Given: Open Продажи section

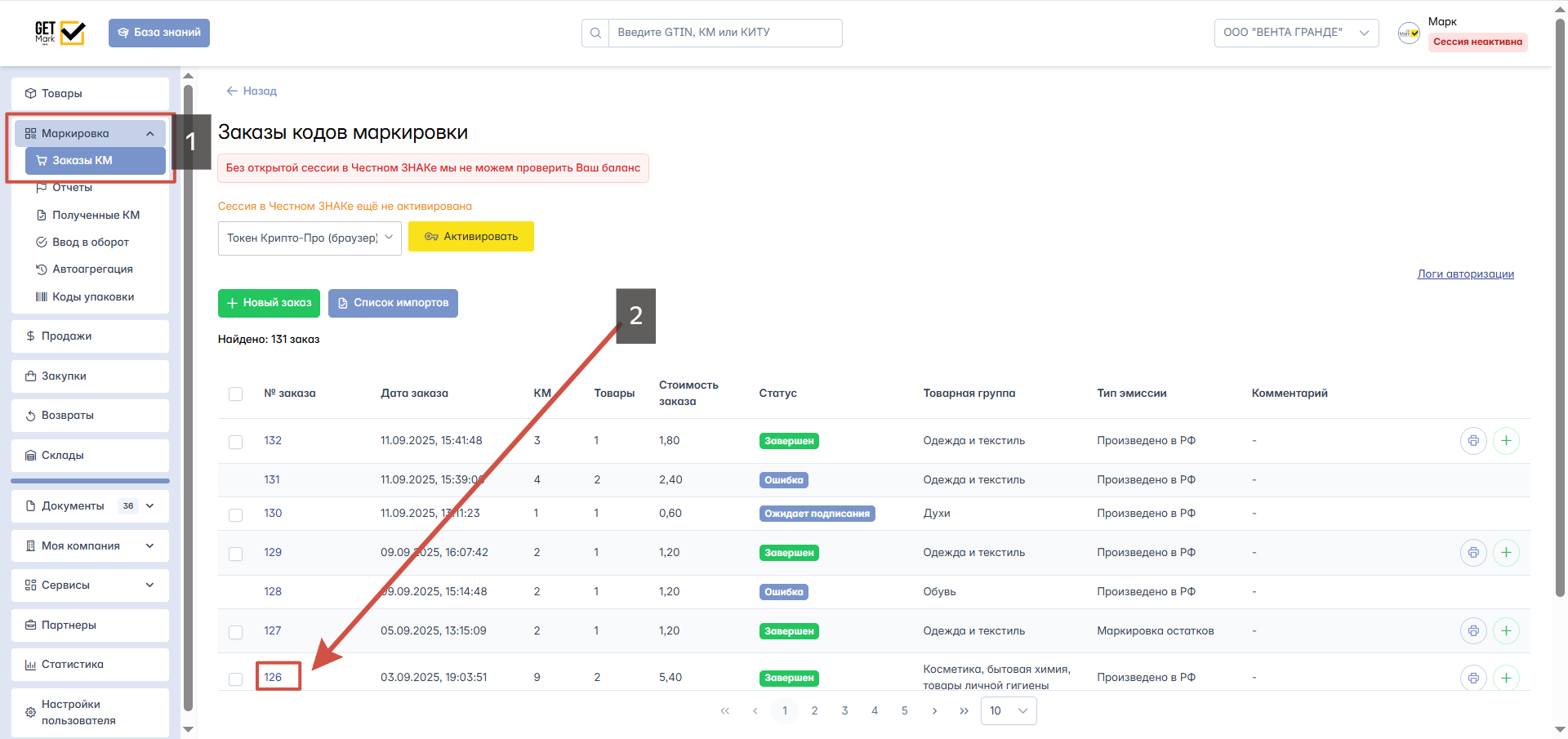Looking at the screenshot, I should pos(90,336).
